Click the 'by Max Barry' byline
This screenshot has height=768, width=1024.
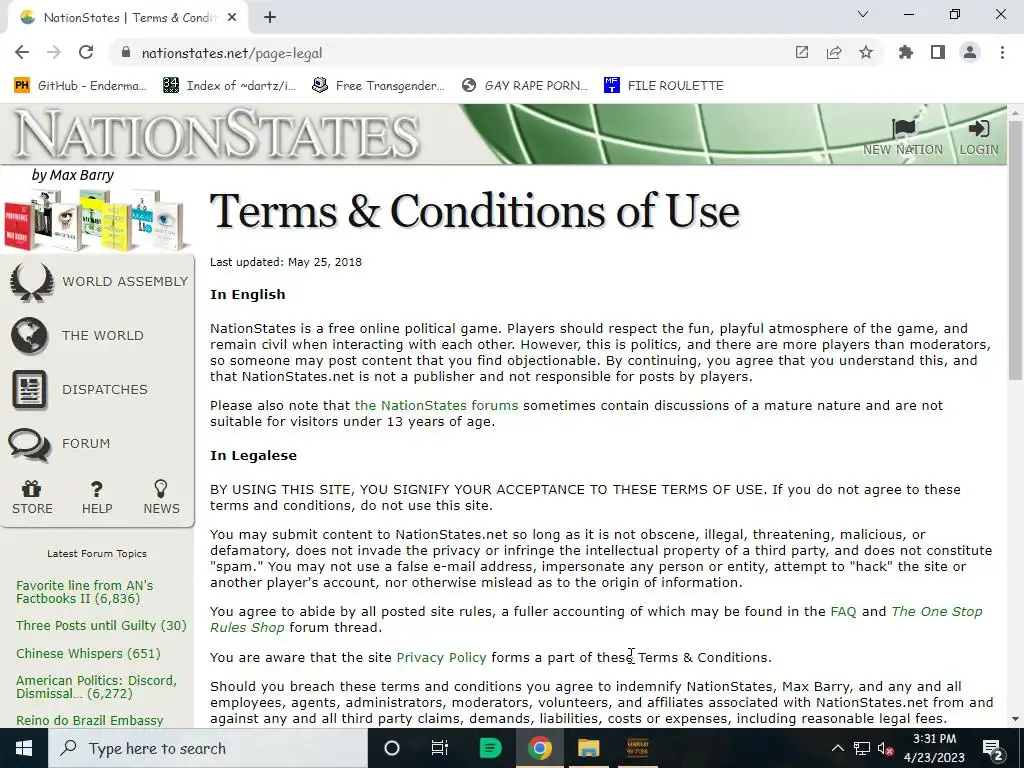coord(72,175)
